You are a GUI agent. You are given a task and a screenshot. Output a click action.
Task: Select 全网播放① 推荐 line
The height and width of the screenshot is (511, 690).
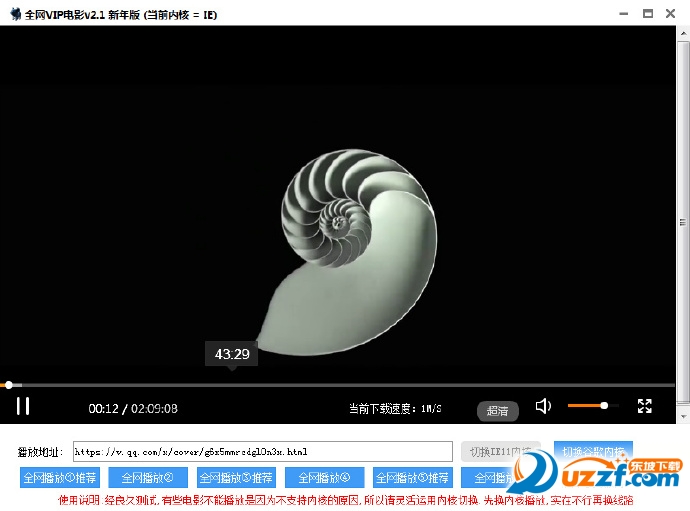click(x=60, y=478)
